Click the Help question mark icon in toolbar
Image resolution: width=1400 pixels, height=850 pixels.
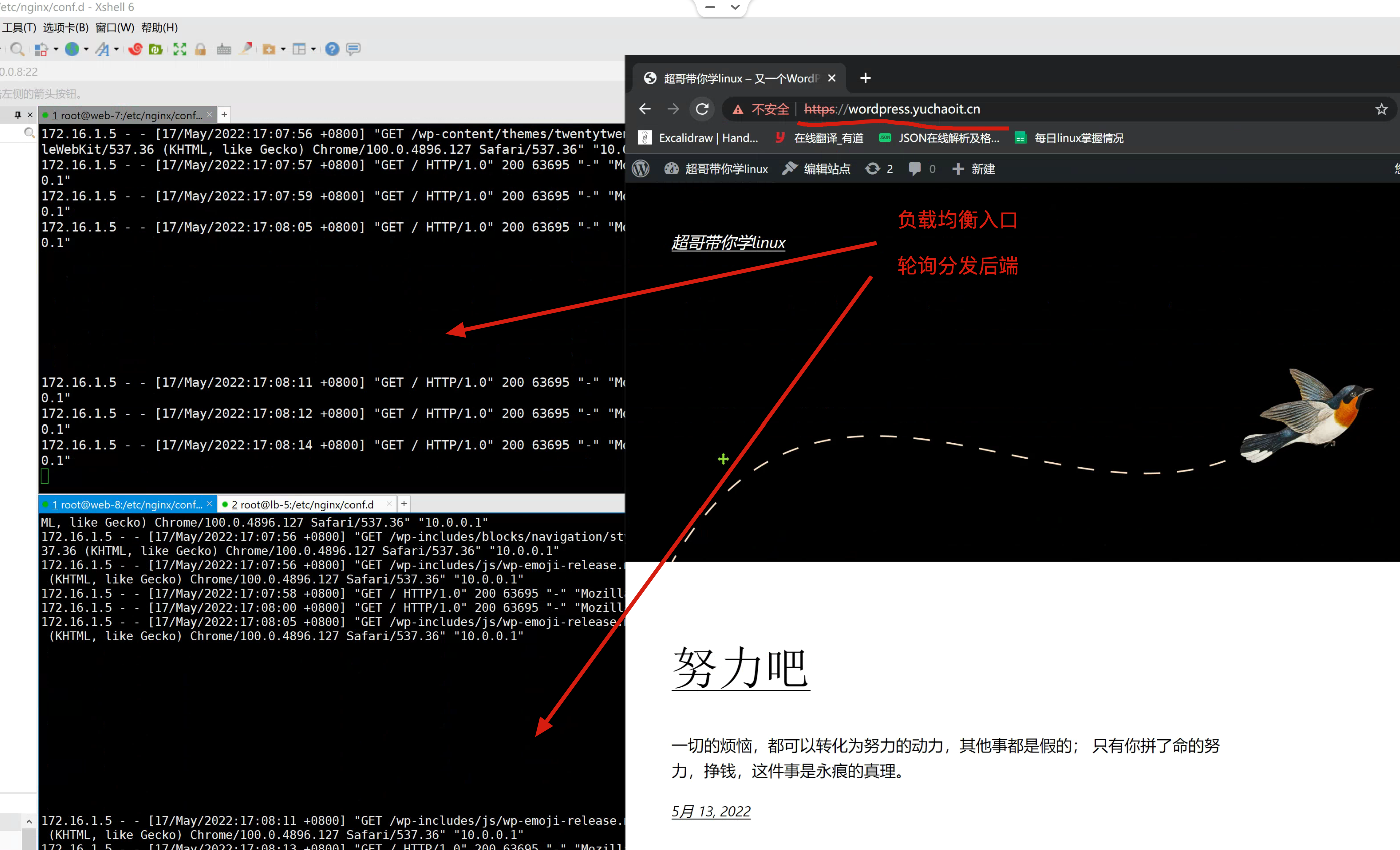pyautogui.click(x=332, y=49)
